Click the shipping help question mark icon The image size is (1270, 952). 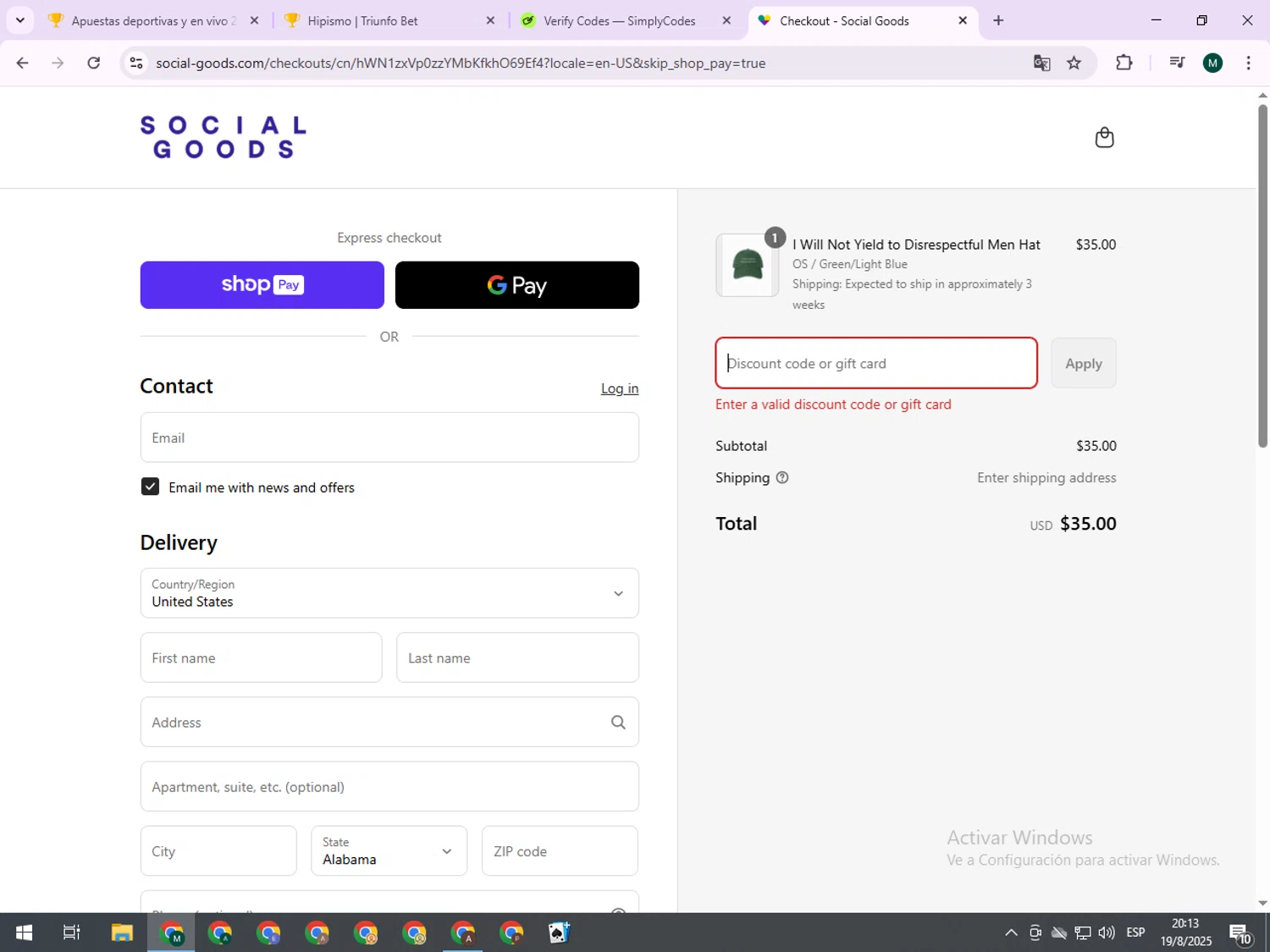(x=782, y=477)
